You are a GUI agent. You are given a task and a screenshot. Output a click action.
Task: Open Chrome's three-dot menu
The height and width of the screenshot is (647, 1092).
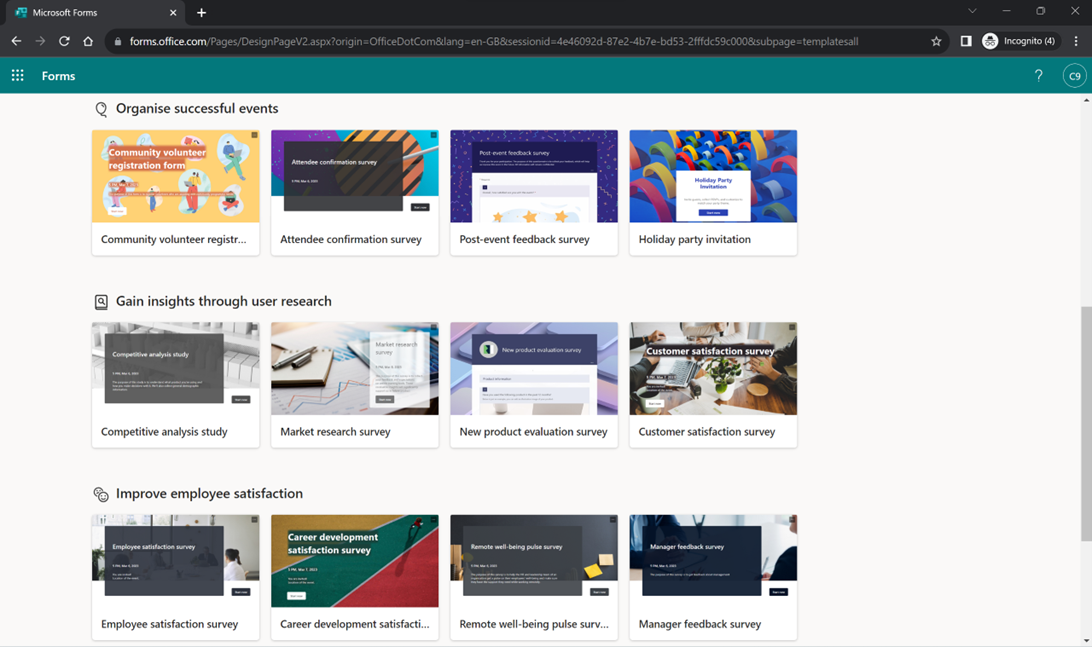(1076, 41)
